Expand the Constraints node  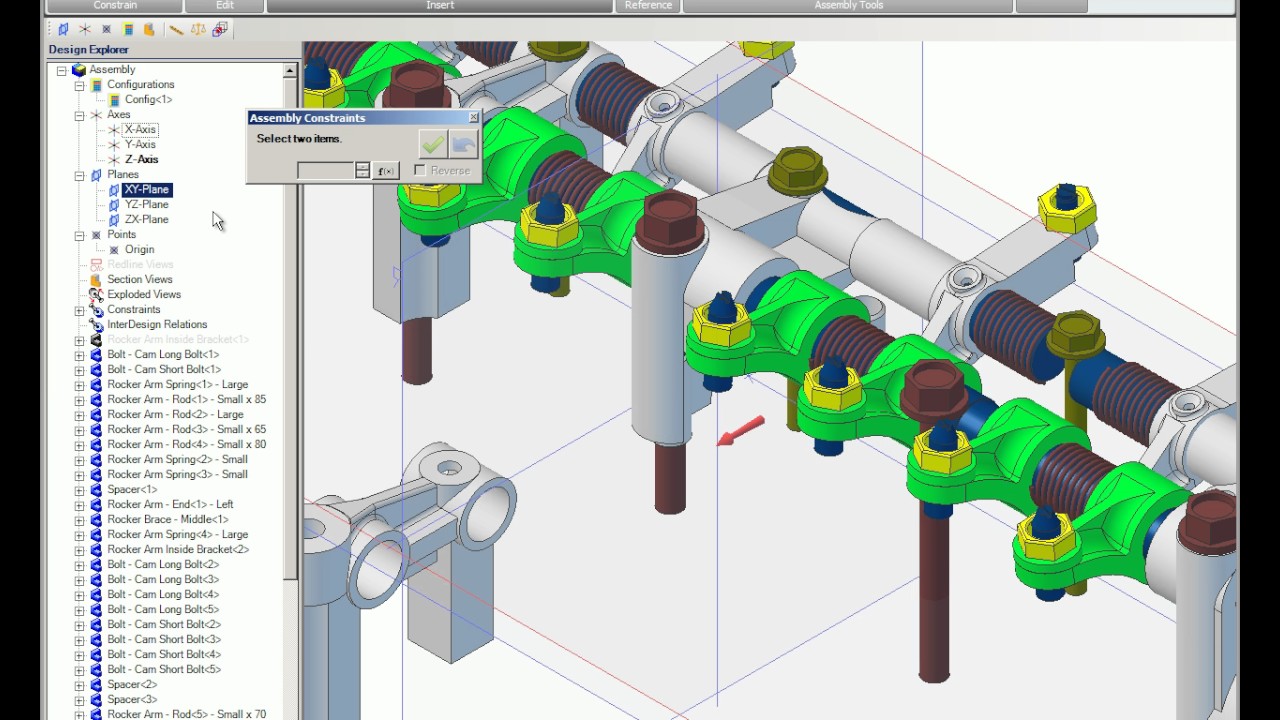(80, 310)
